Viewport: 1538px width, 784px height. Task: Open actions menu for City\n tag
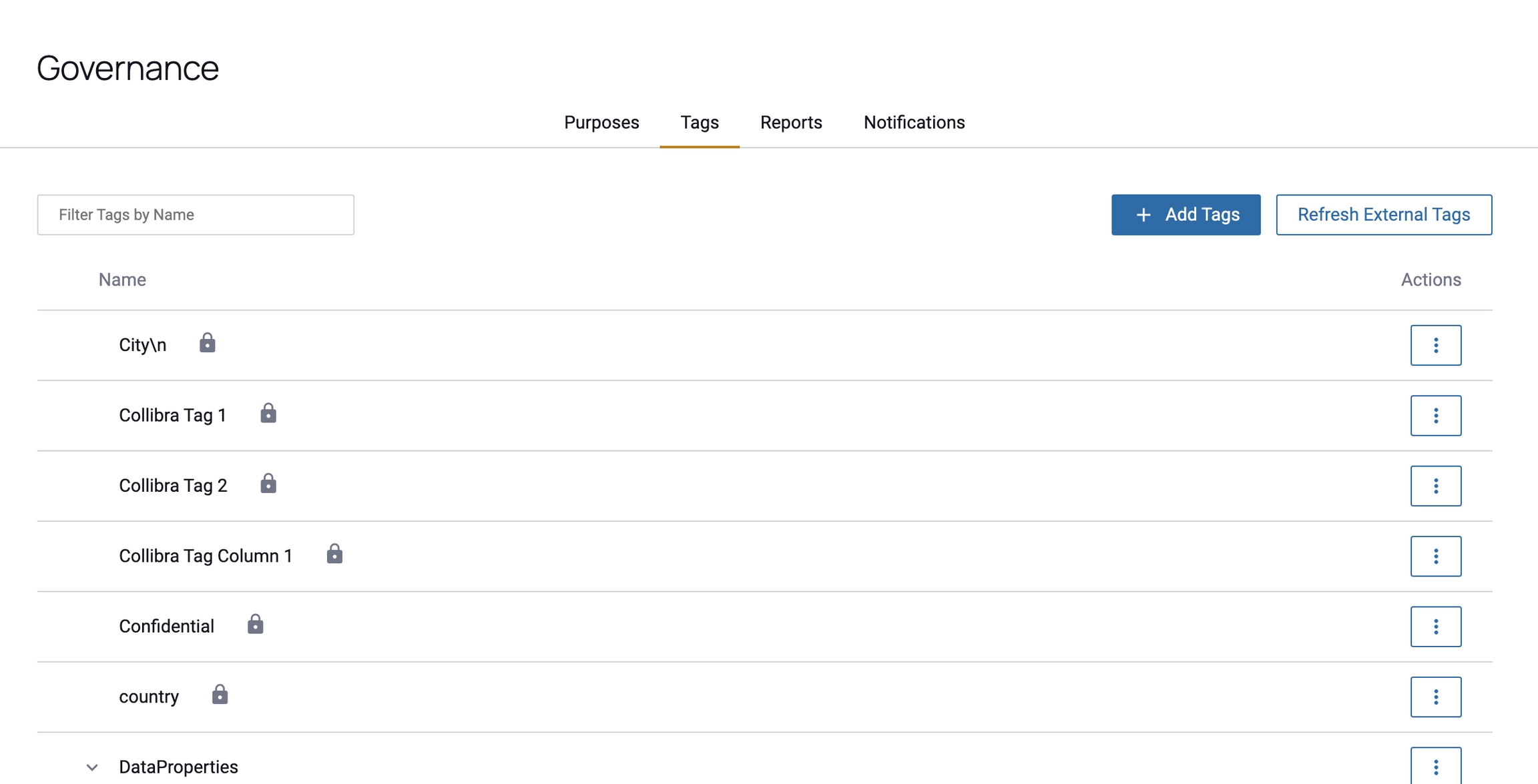point(1435,345)
